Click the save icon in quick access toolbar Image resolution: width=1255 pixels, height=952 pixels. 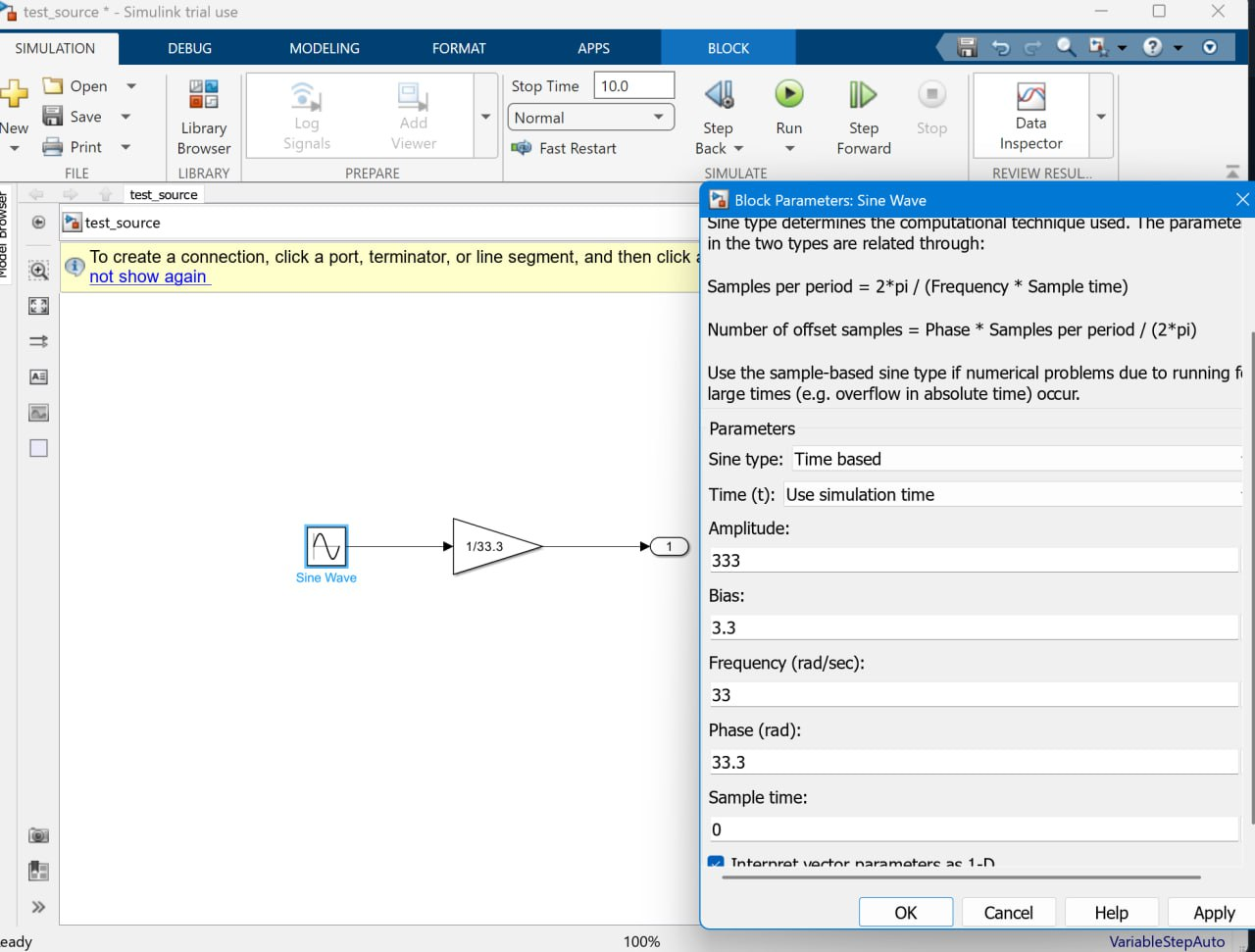[967, 47]
